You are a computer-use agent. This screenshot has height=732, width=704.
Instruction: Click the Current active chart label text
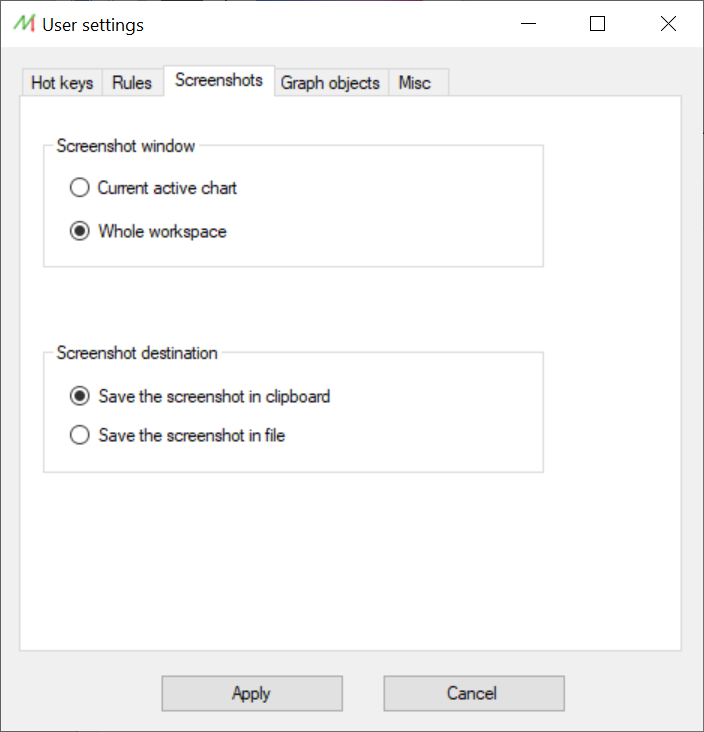click(167, 188)
